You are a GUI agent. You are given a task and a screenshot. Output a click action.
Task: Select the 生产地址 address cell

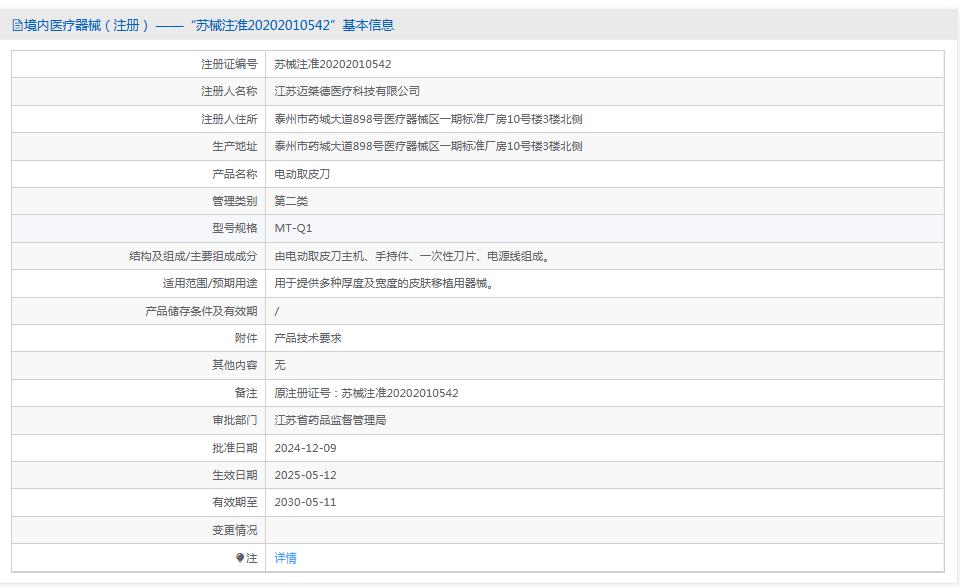coord(430,146)
